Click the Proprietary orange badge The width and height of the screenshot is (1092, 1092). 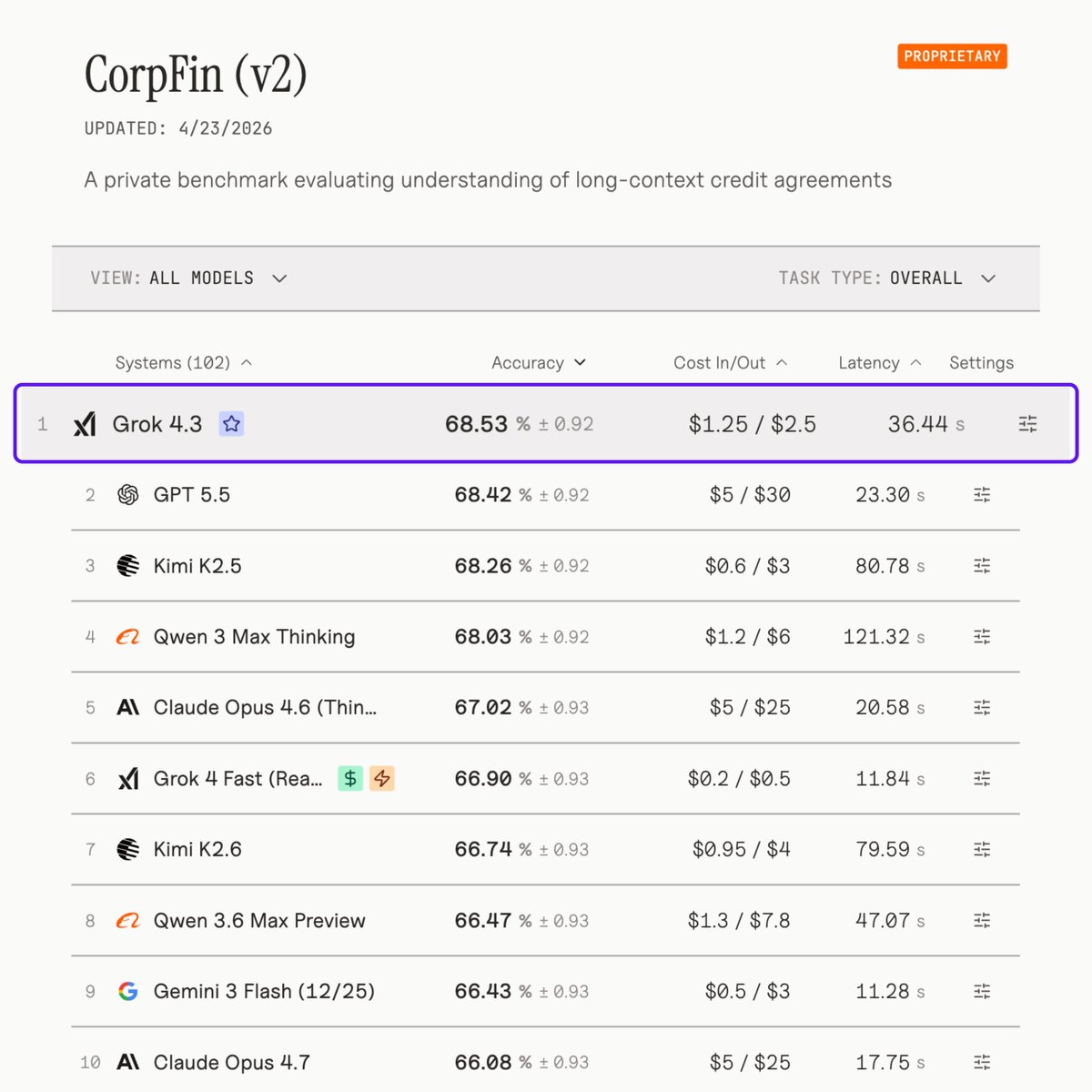(952, 56)
